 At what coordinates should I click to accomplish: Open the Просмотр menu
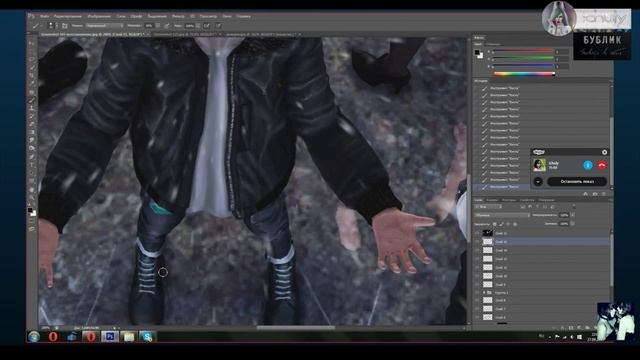209,16
